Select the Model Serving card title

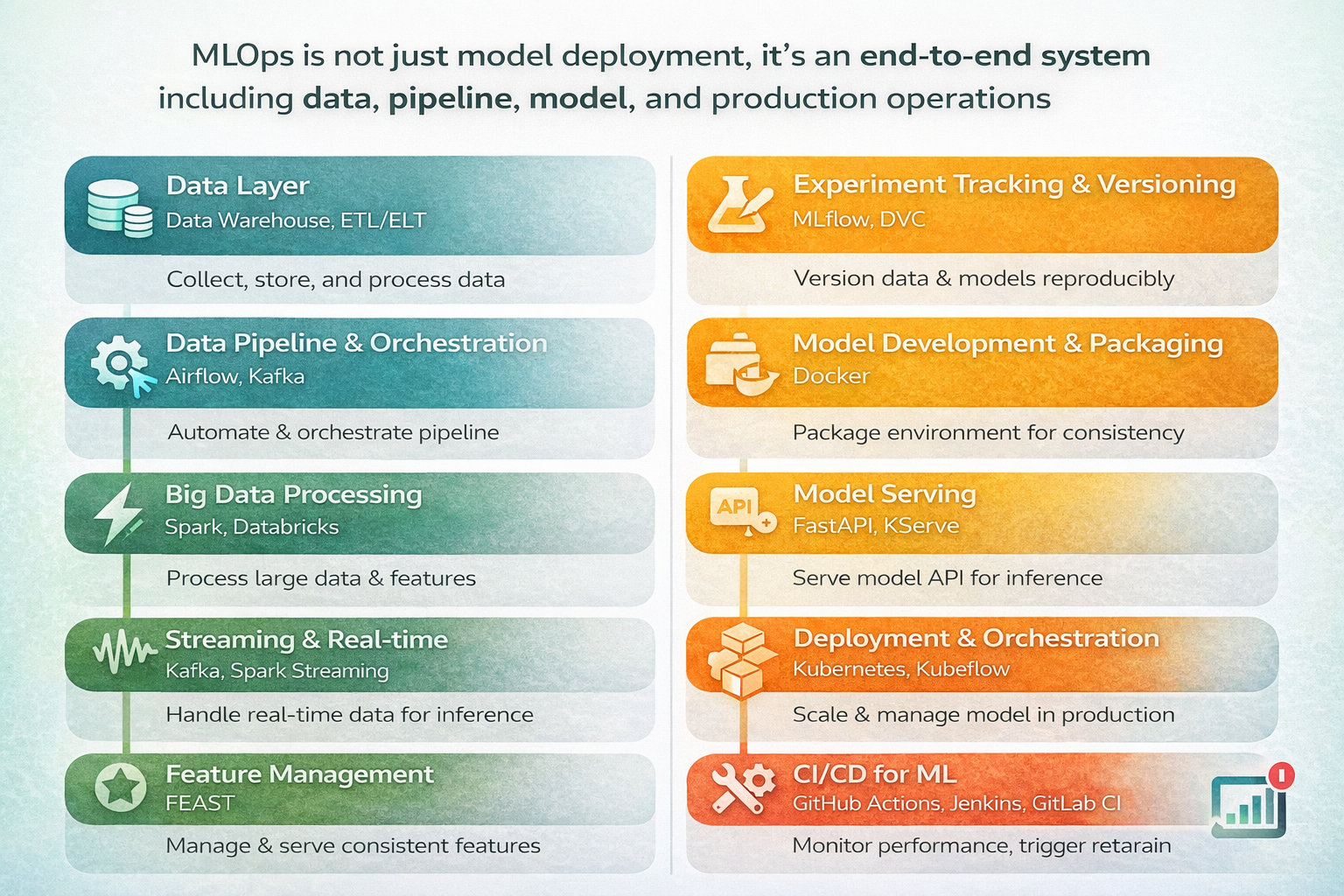coord(884,493)
